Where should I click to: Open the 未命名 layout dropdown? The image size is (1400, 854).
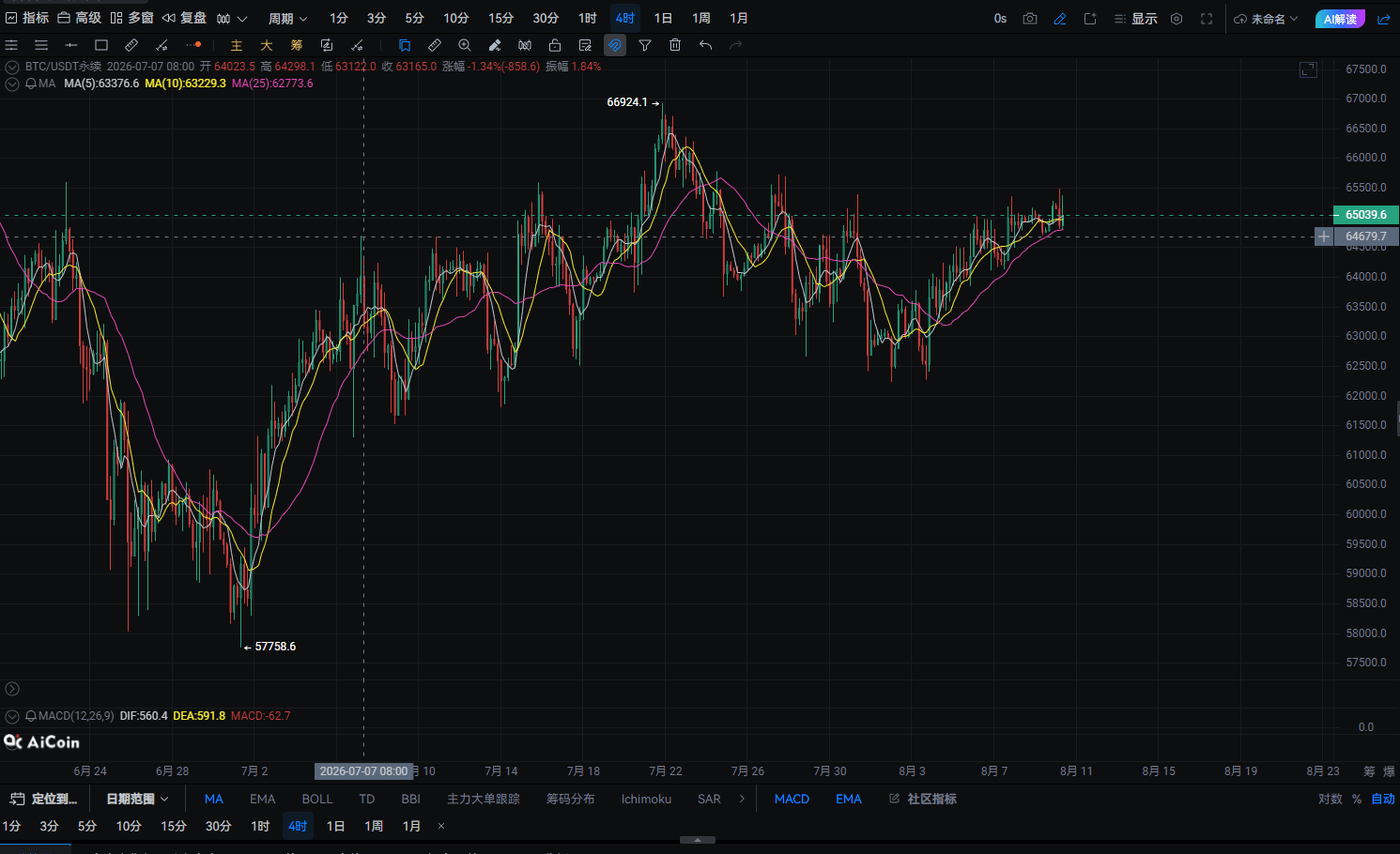point(1266,19)
